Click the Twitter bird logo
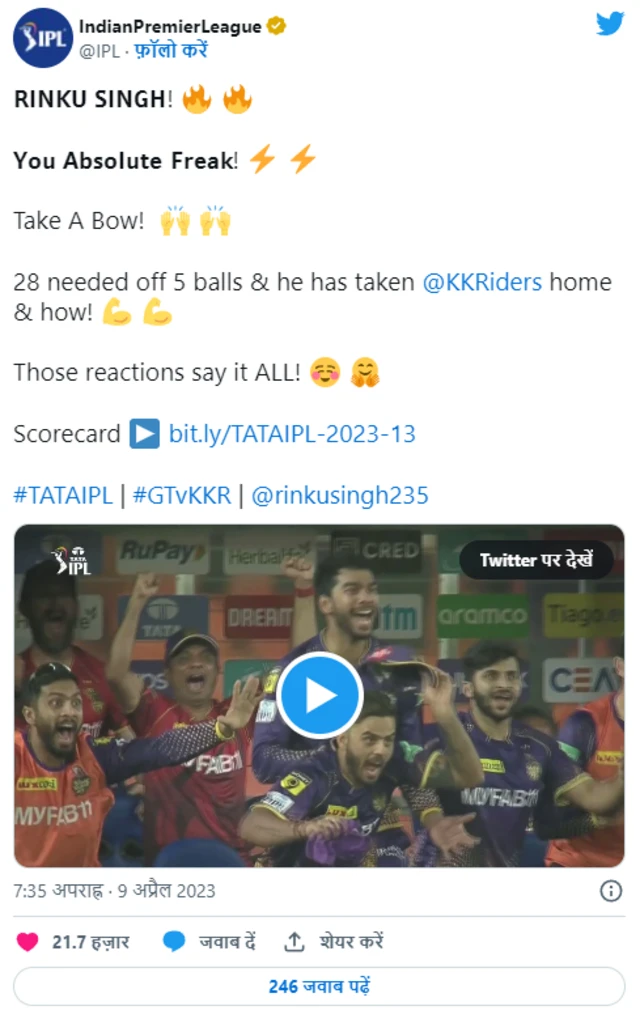This screenshot has width=640, height=1023. click(610, 24)
